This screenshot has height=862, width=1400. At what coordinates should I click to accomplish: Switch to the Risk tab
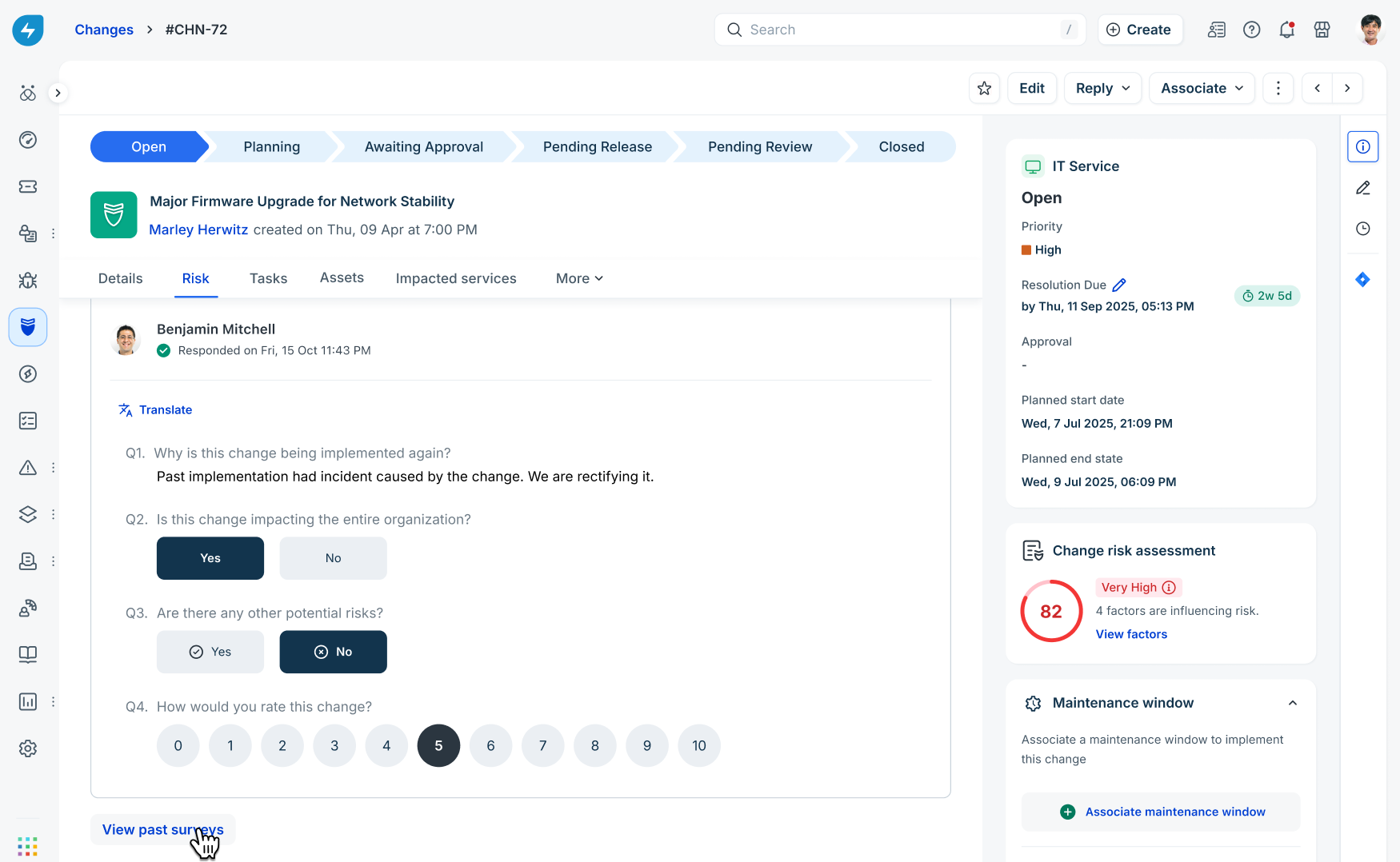pyautogui.click(x=196, y=278)
